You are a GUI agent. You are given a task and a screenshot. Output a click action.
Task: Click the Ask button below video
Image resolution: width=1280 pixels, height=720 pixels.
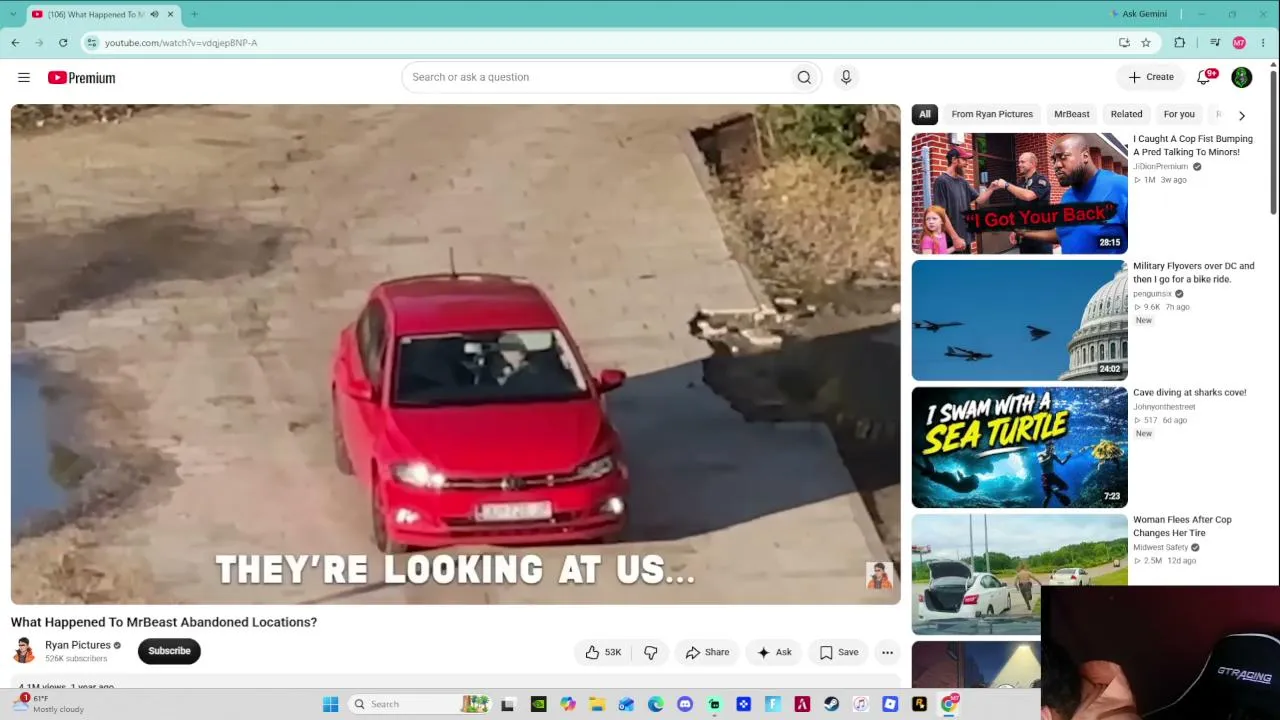click(x=775, y=652)
